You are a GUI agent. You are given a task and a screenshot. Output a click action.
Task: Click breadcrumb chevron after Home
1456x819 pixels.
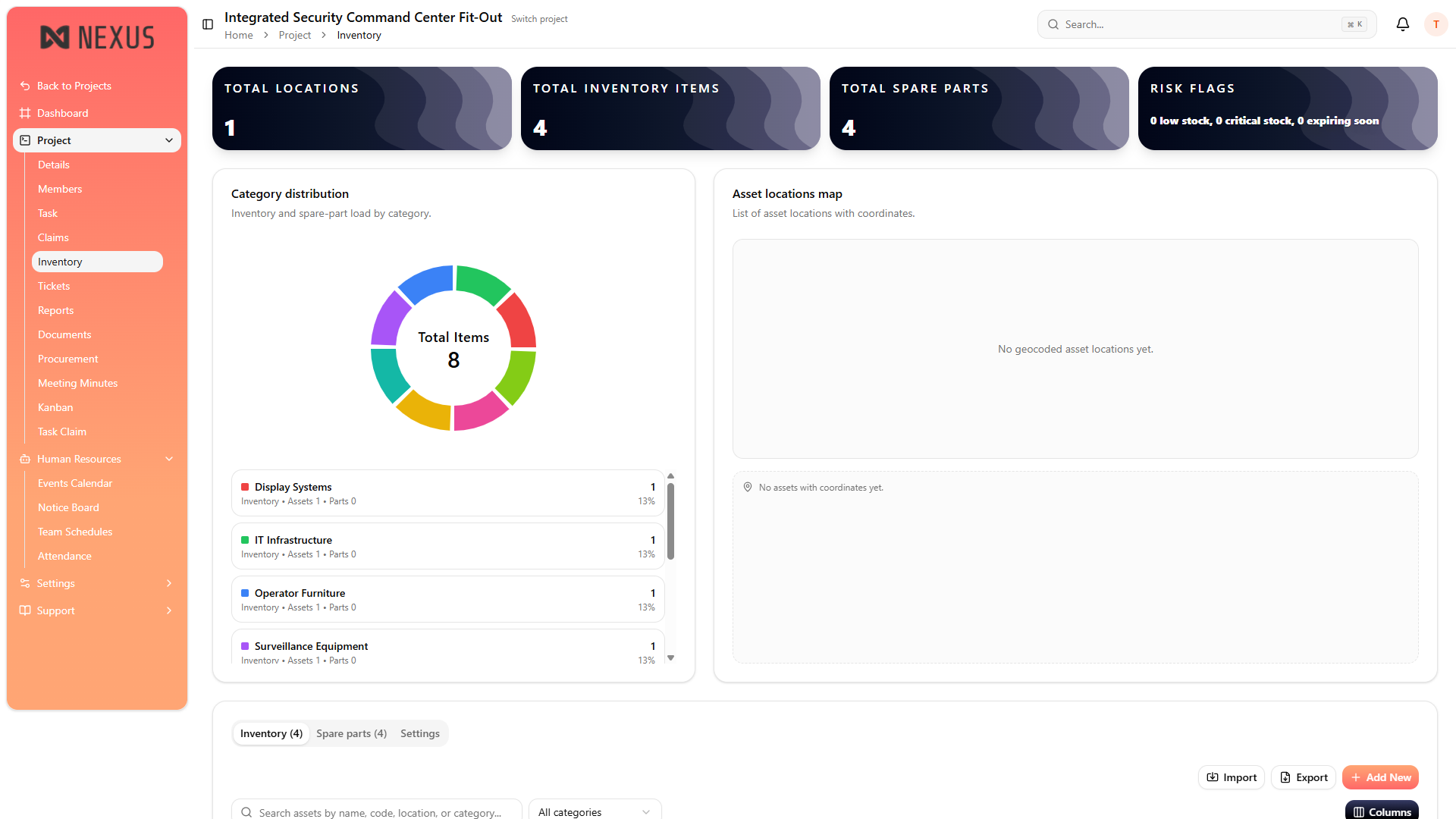pos(266,35)
